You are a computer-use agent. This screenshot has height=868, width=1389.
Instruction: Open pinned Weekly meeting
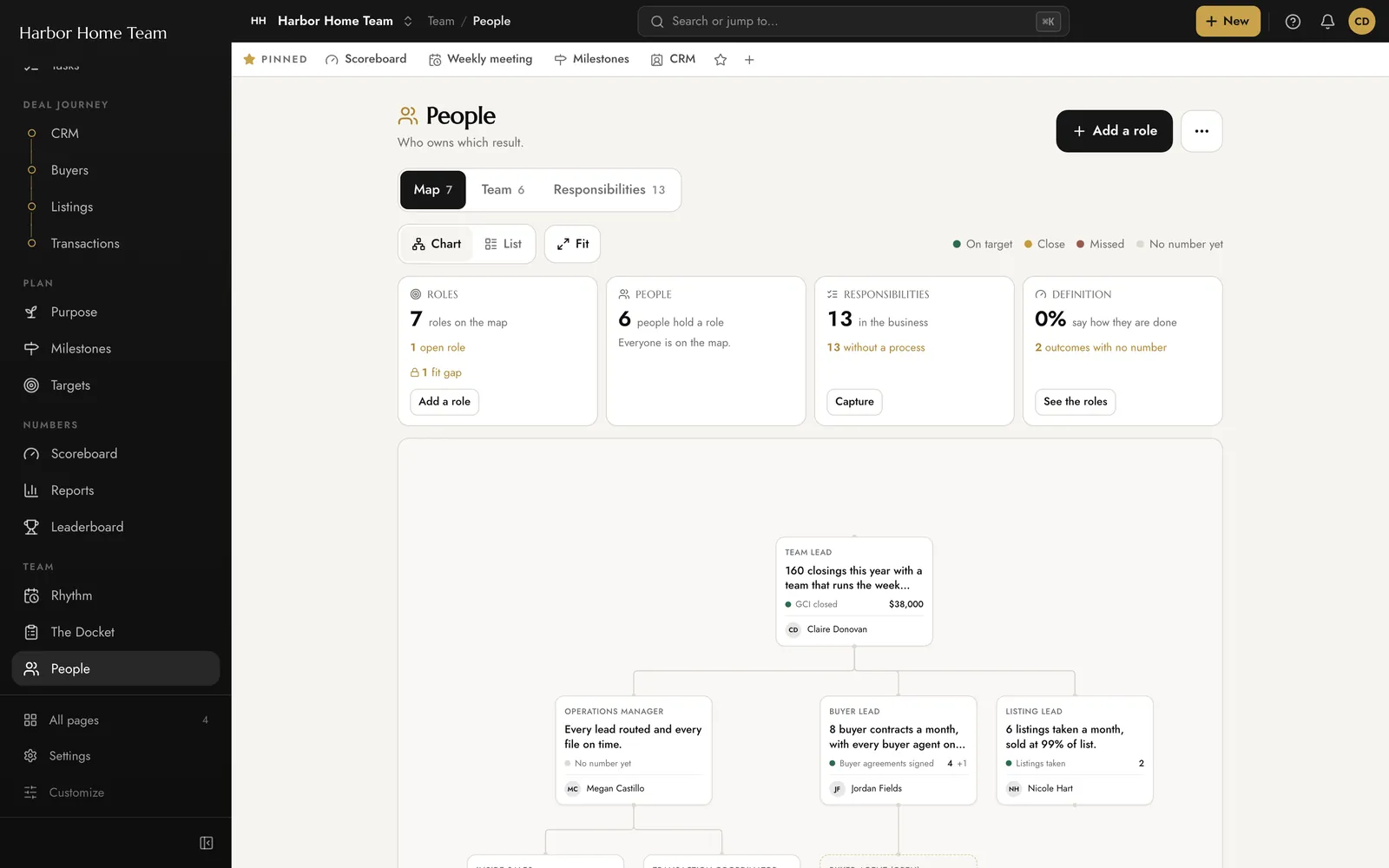tap(480, 59)
